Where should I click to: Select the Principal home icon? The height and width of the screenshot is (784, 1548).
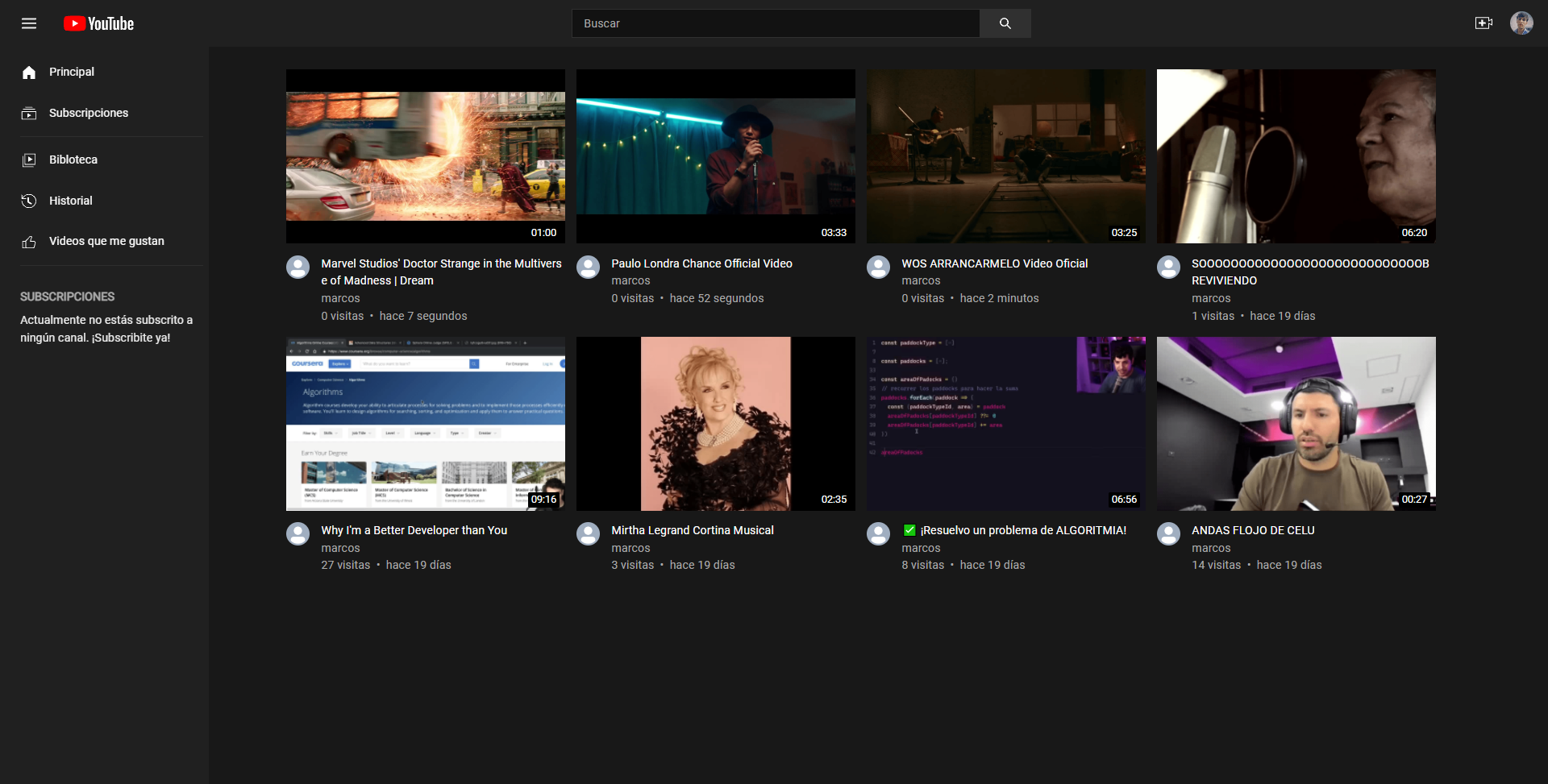pyautogui.click(x=29, y=72)
